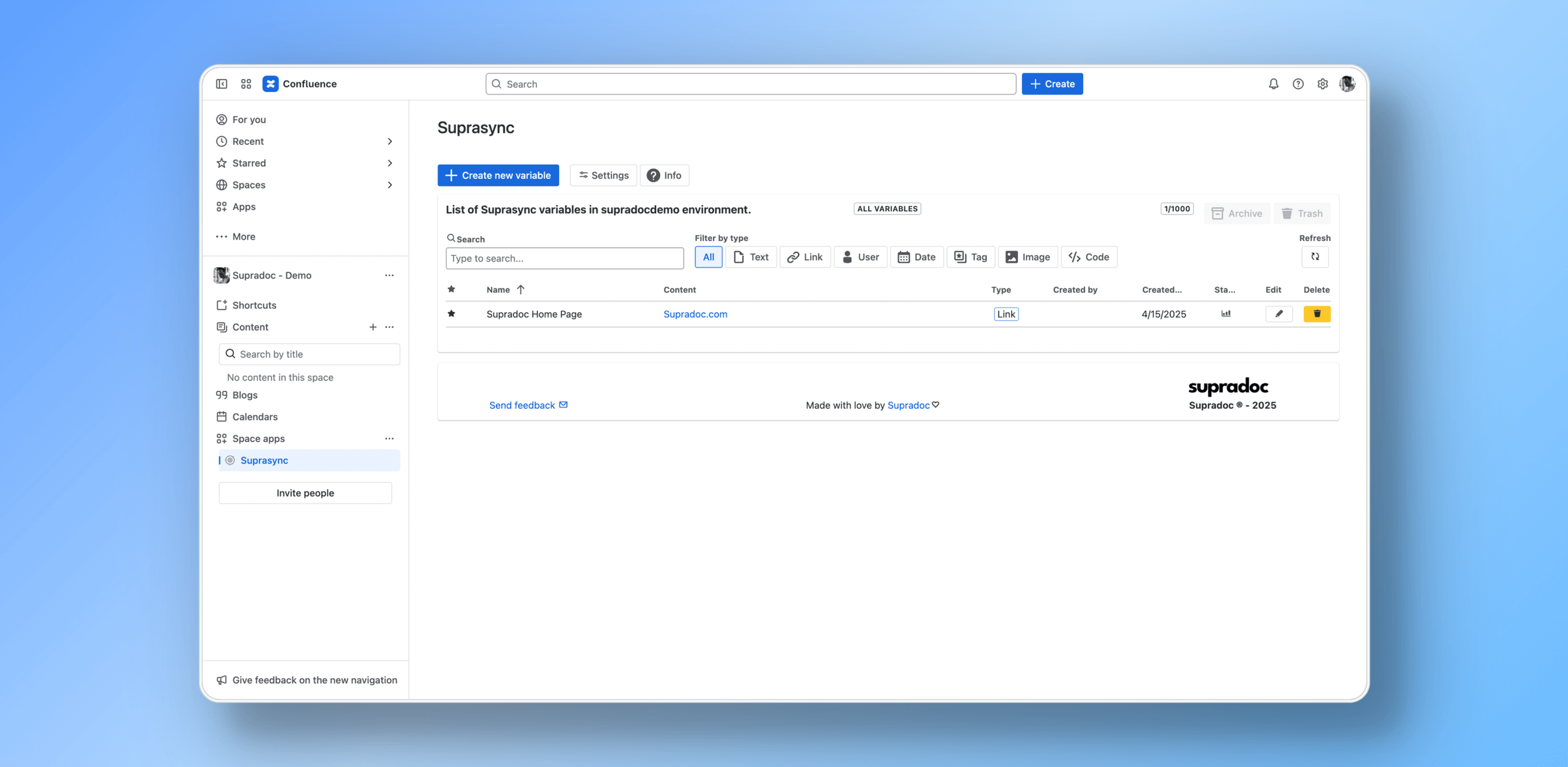
Task: Expand the Spaces section chevron
Action: coord(389,185)
